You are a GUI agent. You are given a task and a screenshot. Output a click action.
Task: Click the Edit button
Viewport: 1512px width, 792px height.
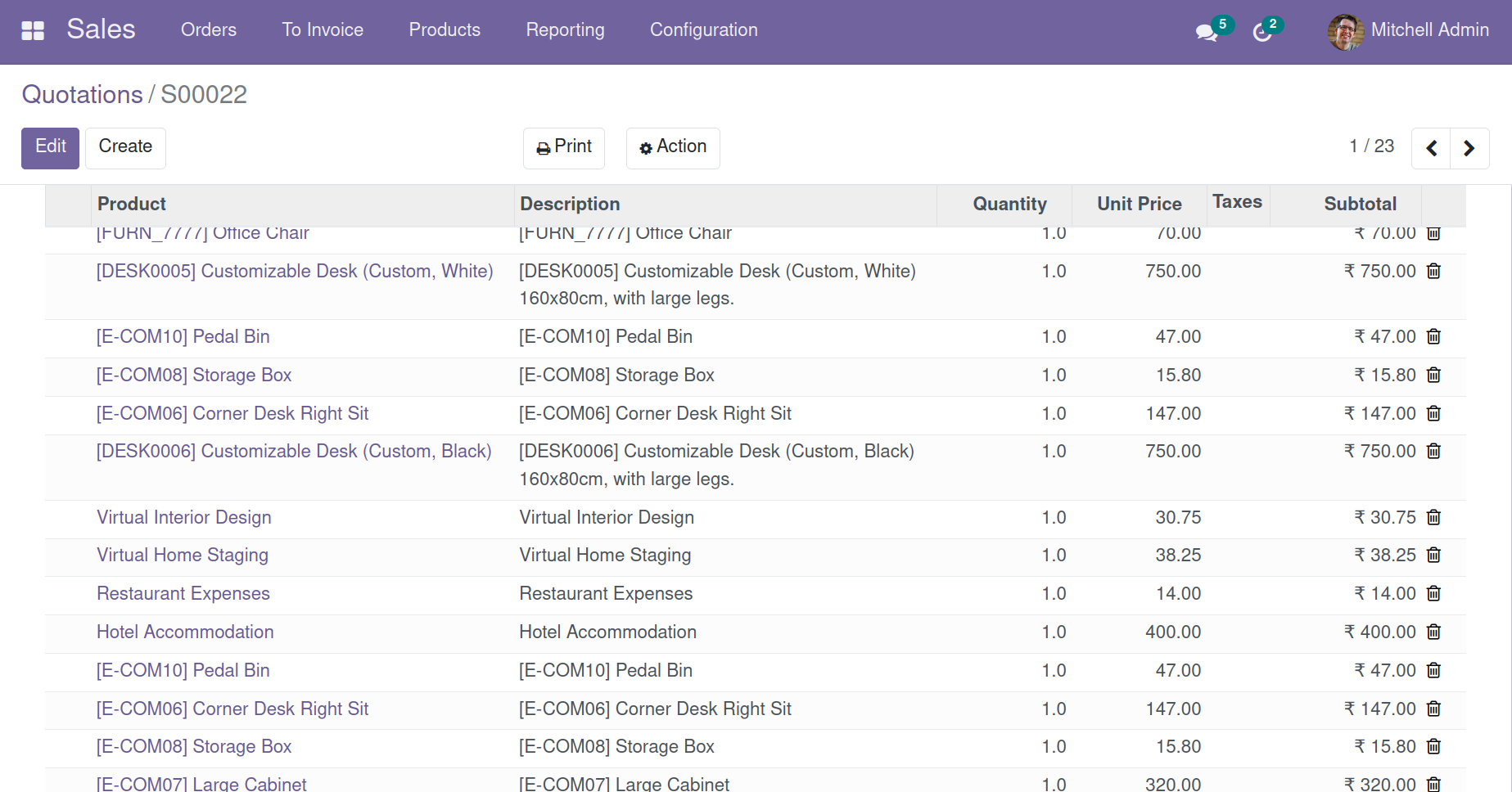click(50, 148)
